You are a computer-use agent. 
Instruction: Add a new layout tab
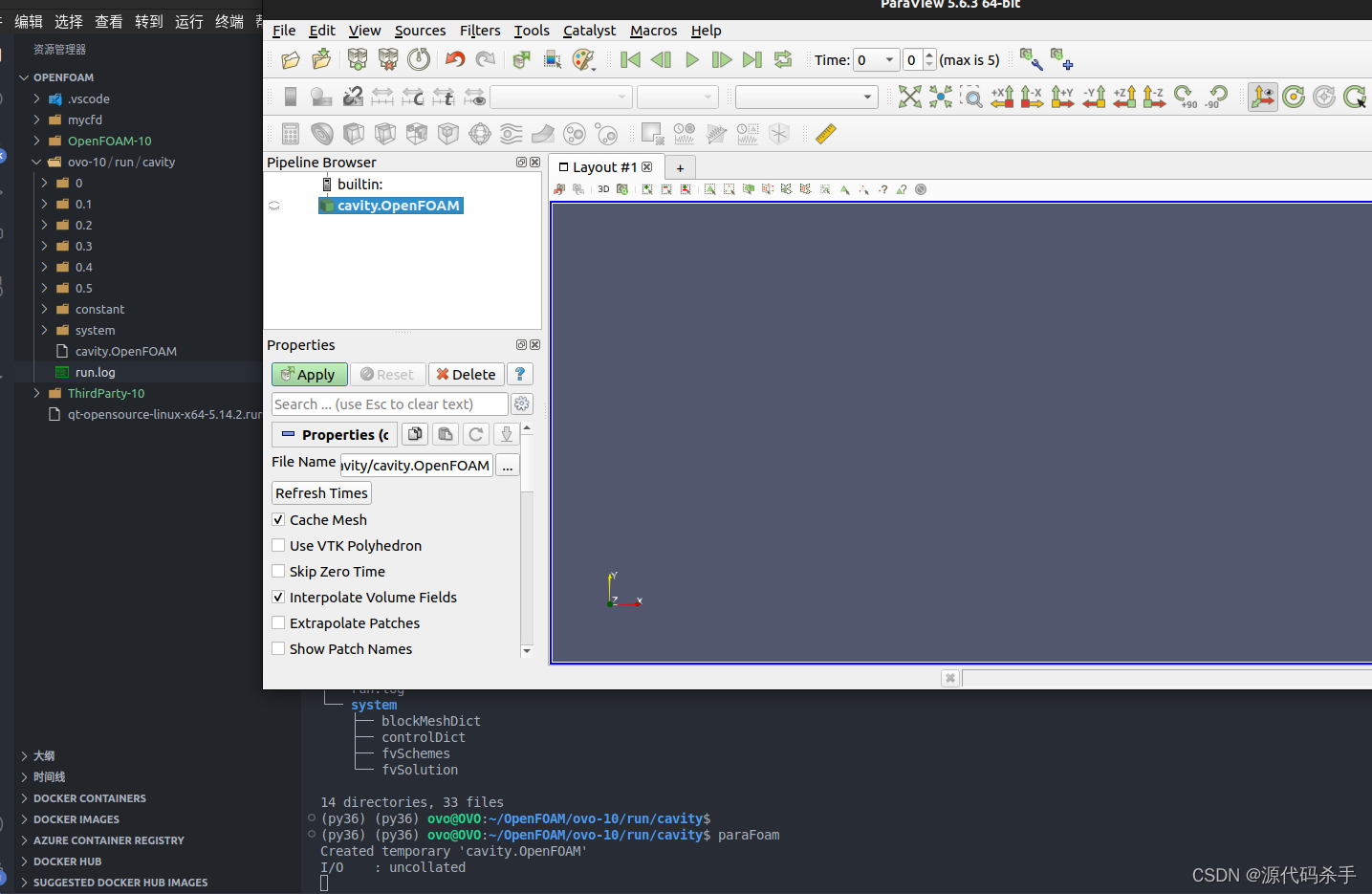point(680,167)
